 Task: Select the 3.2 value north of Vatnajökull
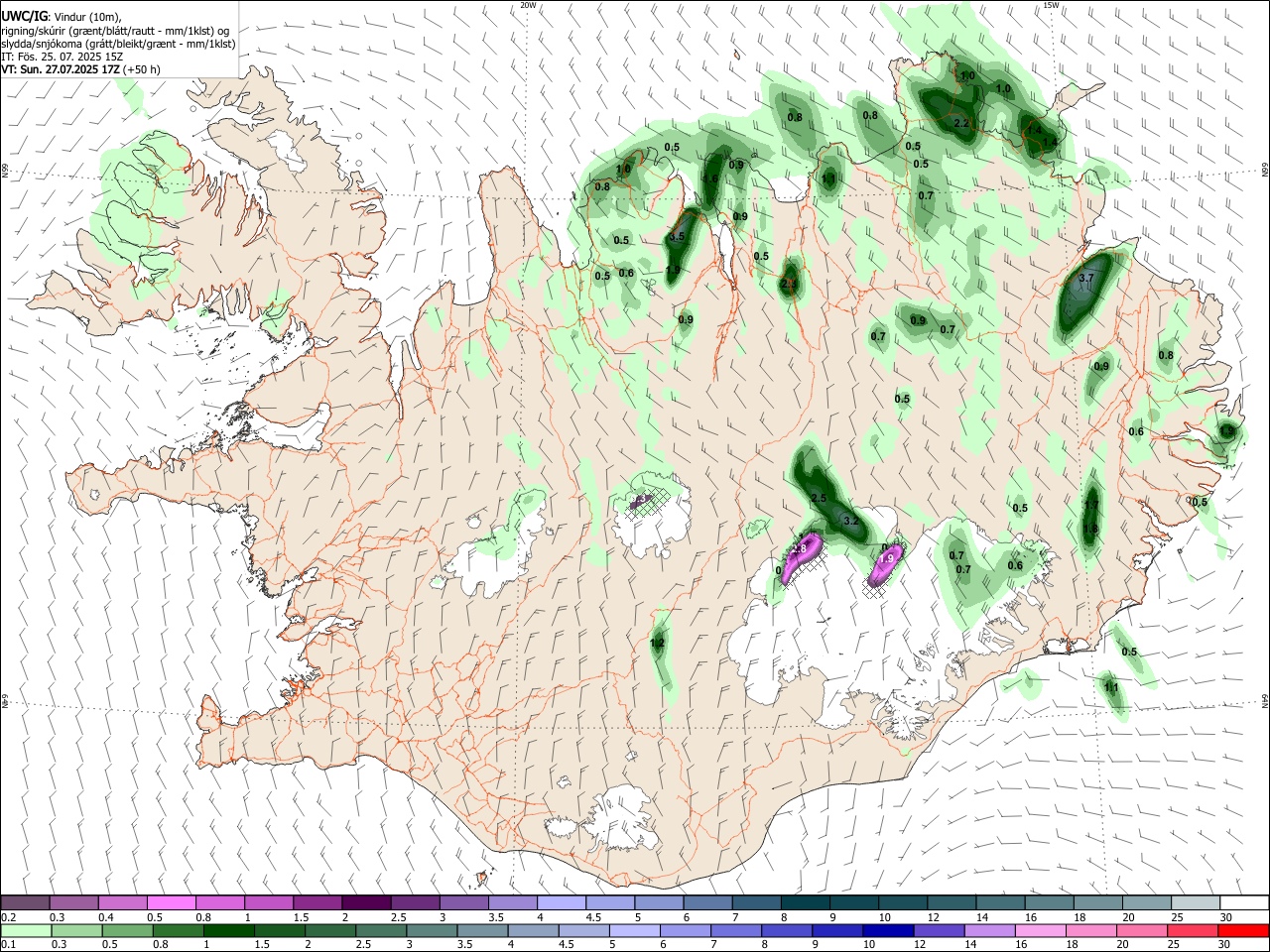[x=850, y=521]
